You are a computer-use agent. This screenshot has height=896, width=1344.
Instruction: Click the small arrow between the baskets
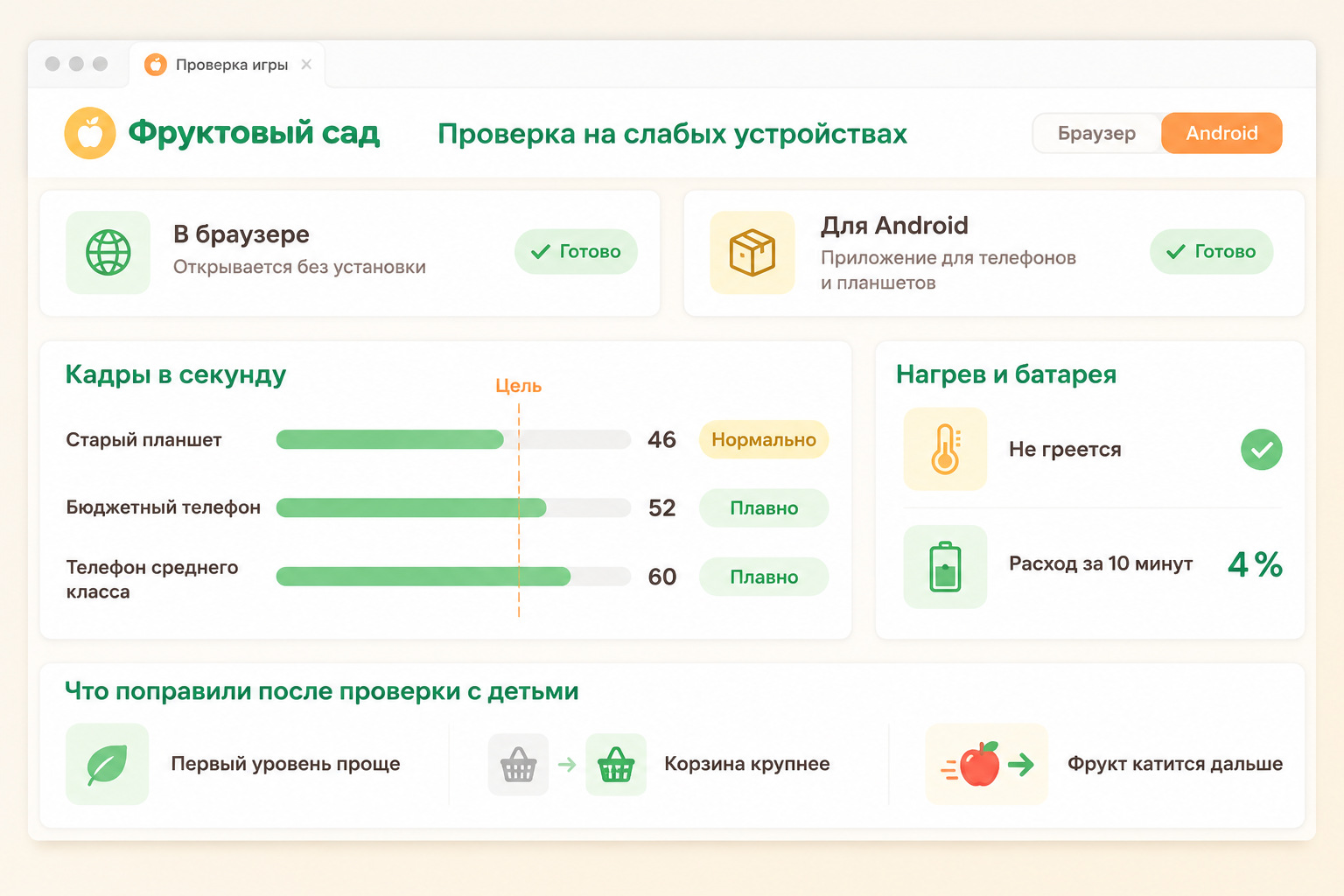(567, 765)
